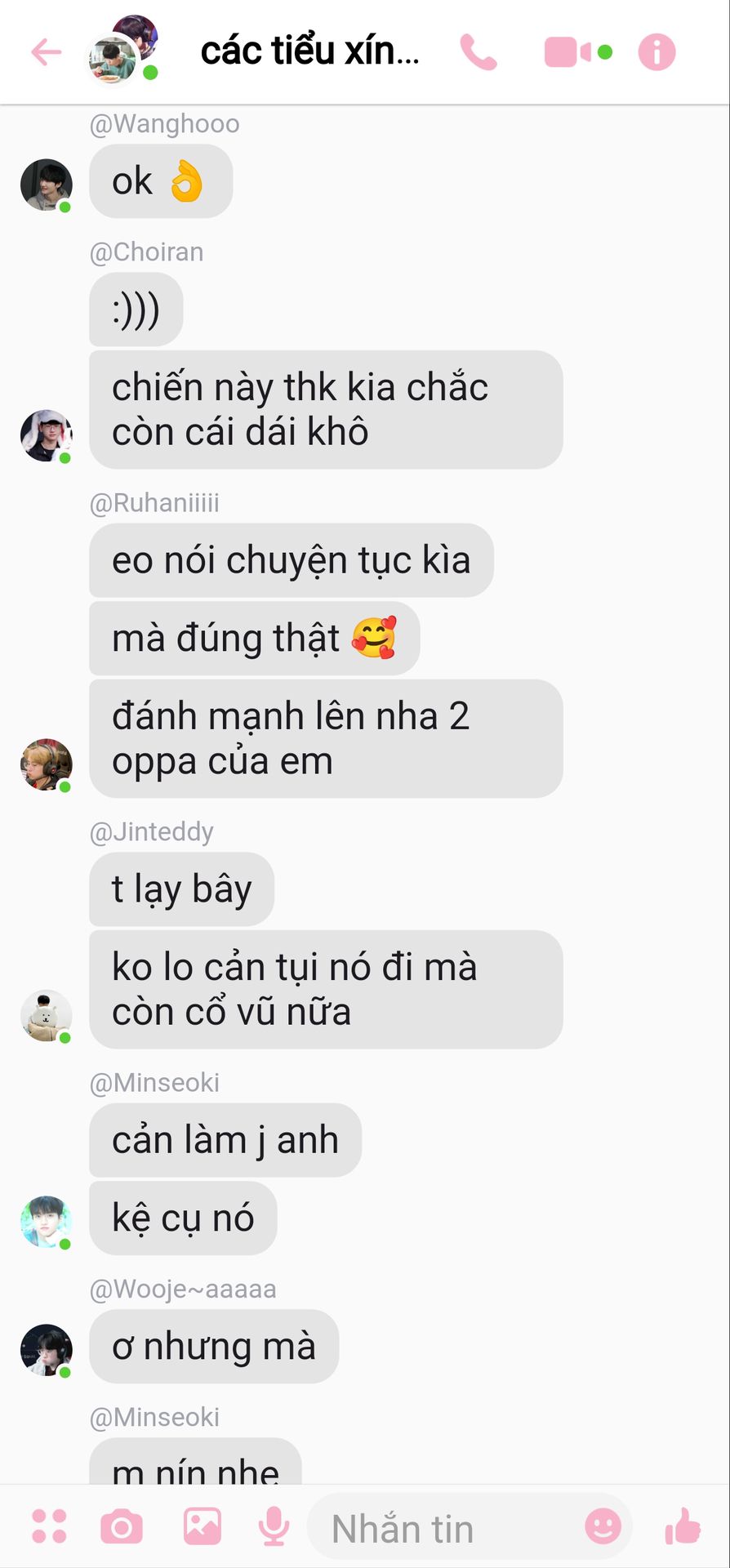
Task: Open group chat title các tiểu xín...
Action: tap(310, 51)
